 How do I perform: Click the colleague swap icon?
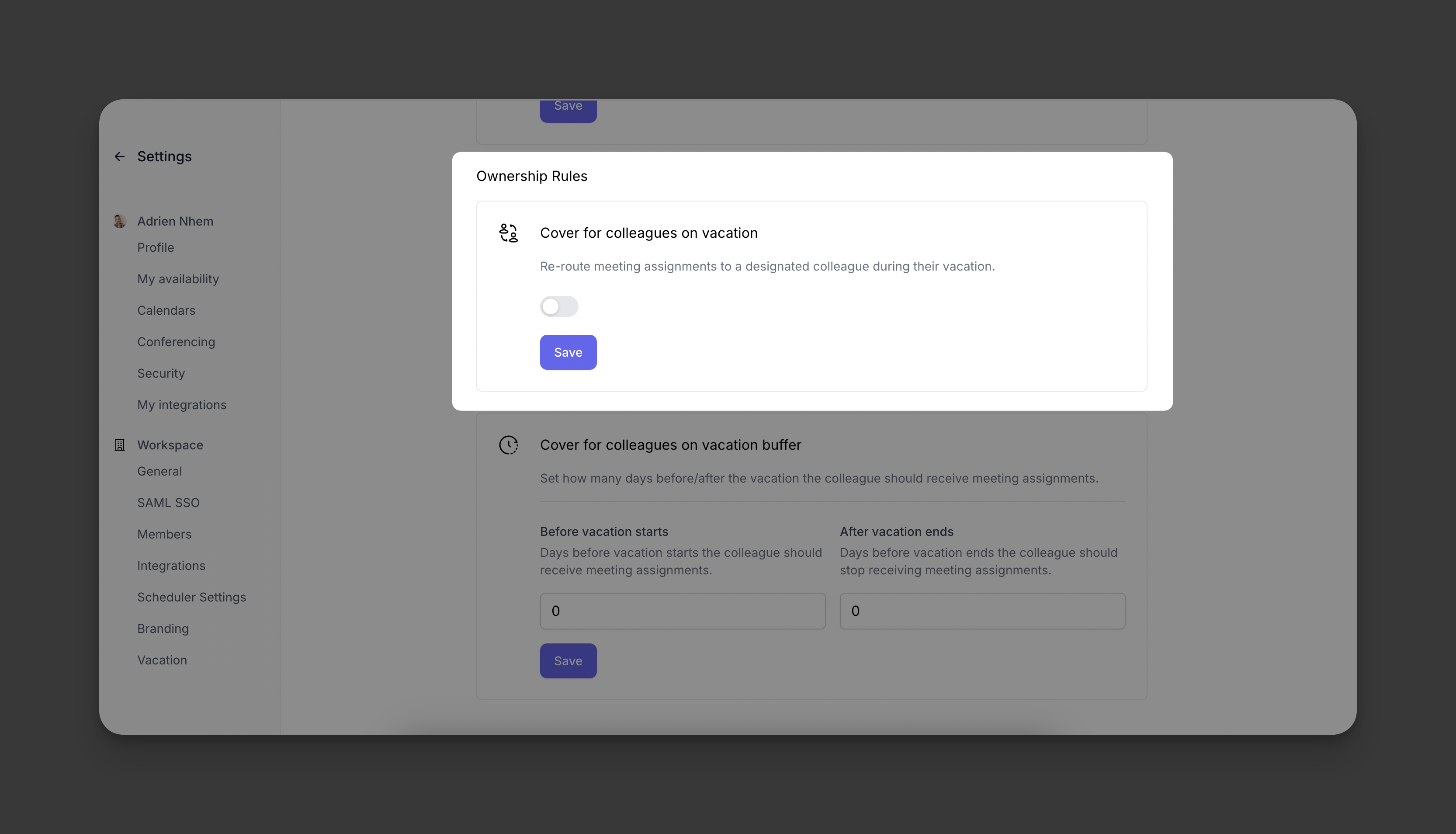(x=509, y=233)
